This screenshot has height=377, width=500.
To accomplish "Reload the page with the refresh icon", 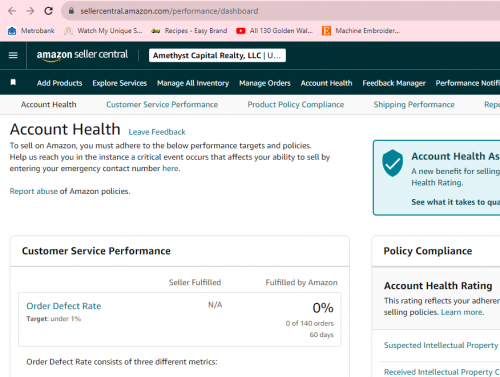I will pos(49,11).
